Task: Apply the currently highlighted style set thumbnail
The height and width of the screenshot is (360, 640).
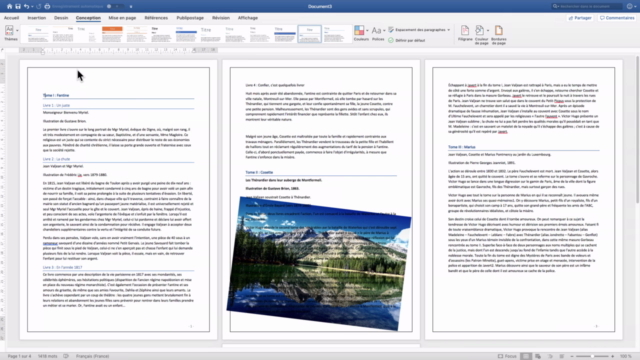Action: pyautogui.click(x=309, y=34)
